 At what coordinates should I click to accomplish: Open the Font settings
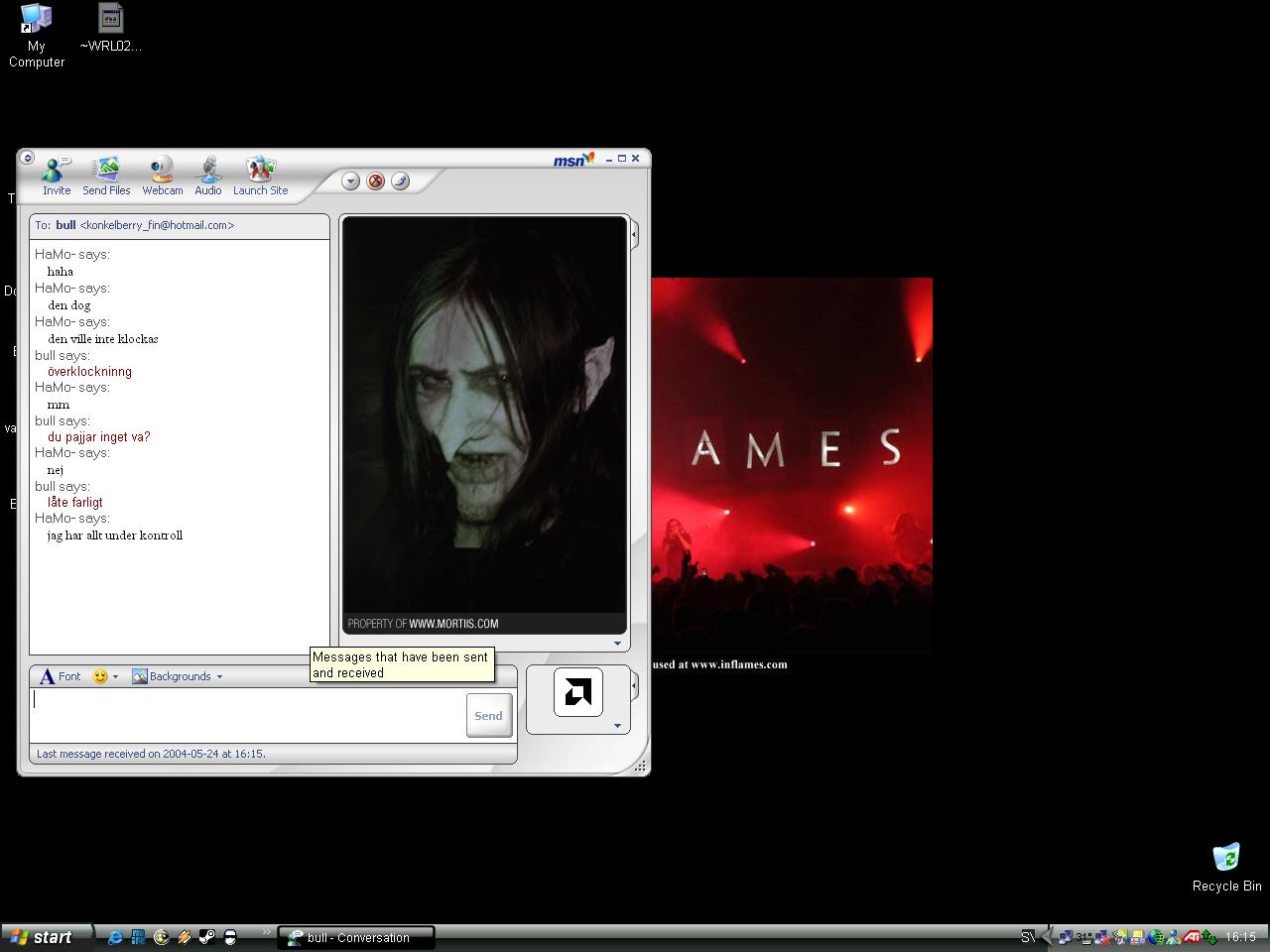tap(60, 676)
